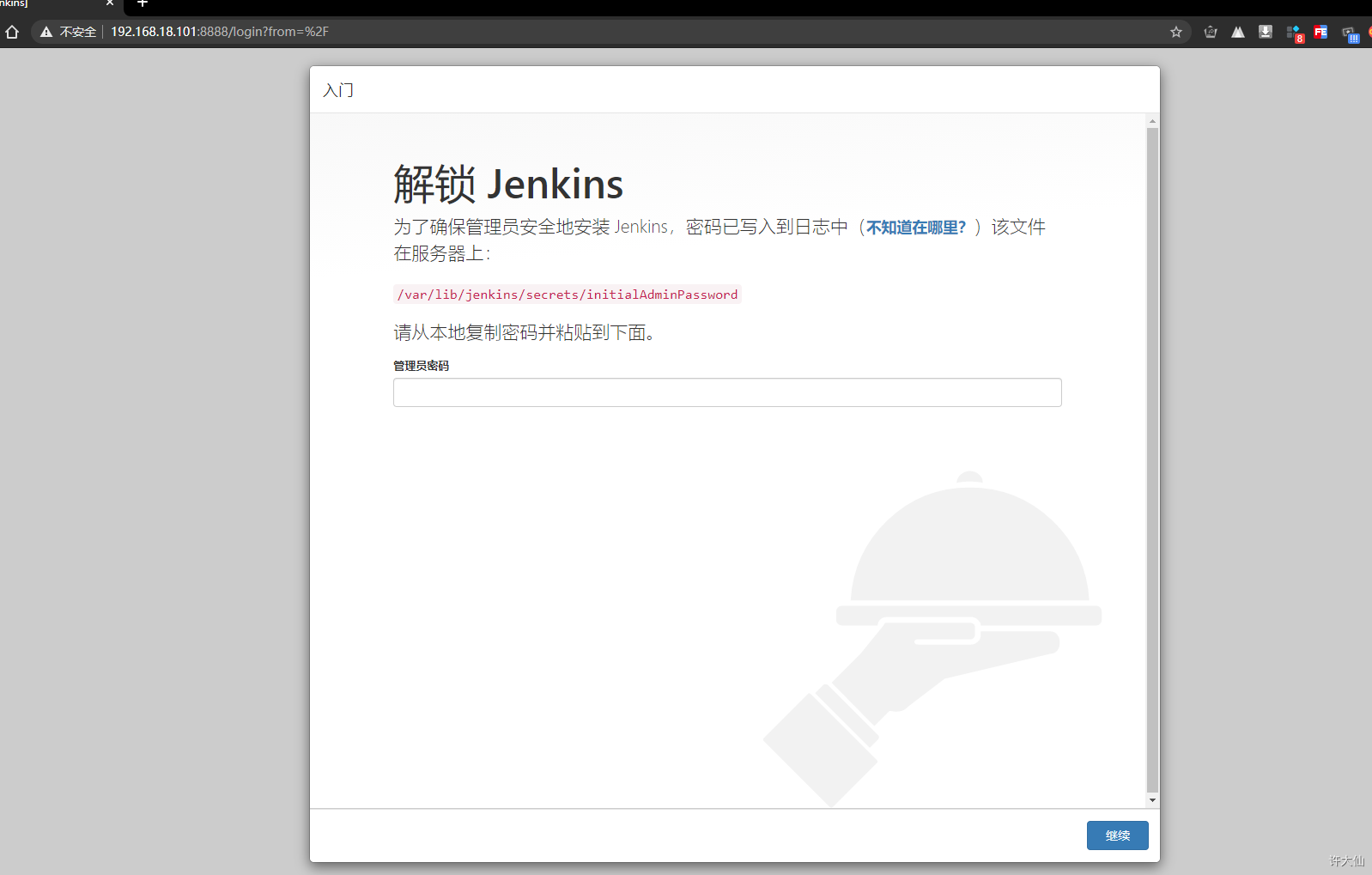Select the initialAdminPassword file path text
This screenshot has width=1372, height=875.
click(x=568, y=295)
